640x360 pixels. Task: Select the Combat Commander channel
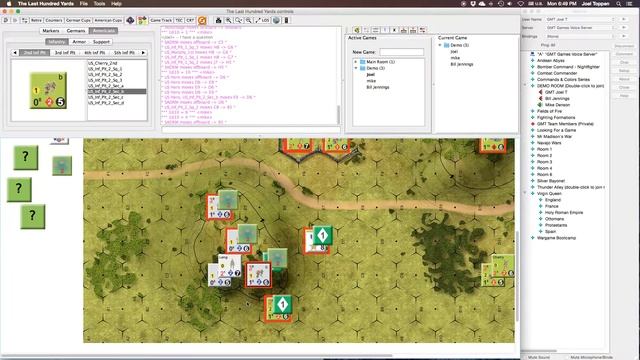(x=557, y=73)
